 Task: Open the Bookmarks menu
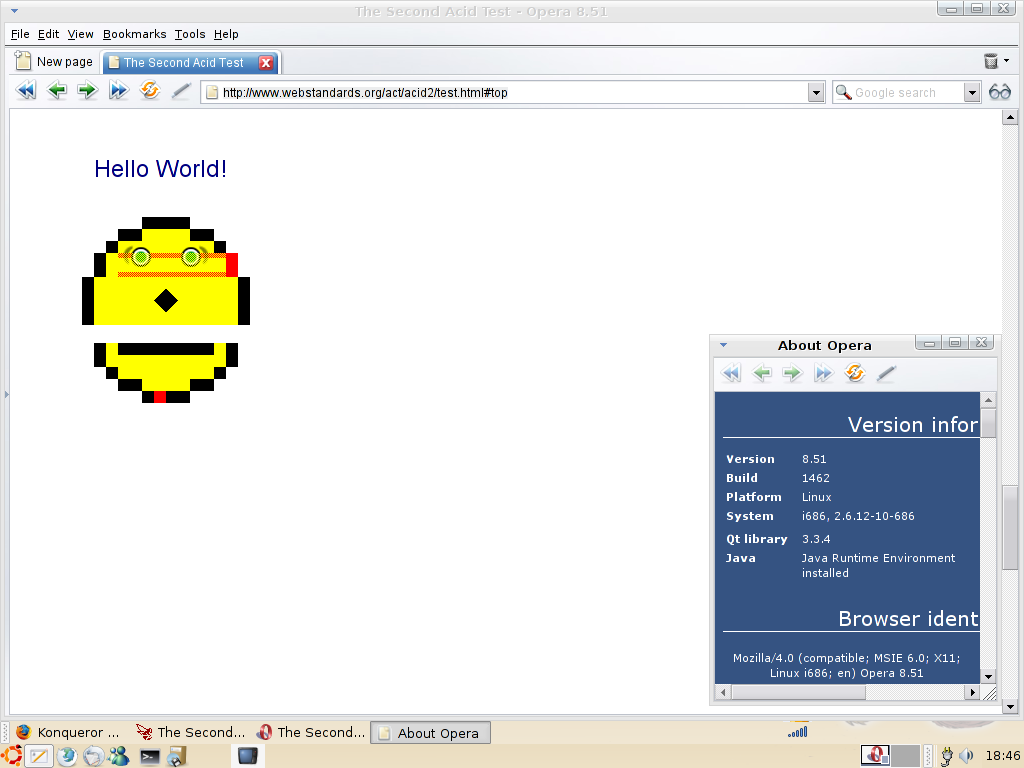coord(135,34)
